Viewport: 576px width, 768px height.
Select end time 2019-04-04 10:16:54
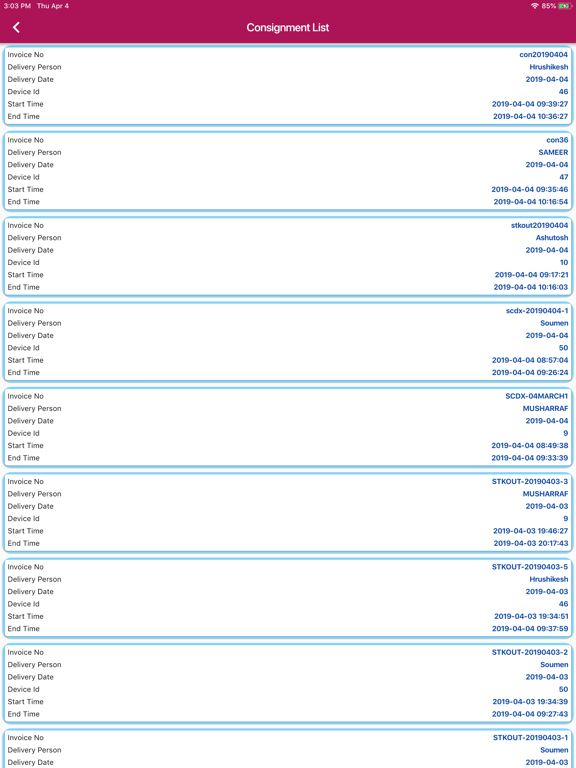click(x=531, y=201)
